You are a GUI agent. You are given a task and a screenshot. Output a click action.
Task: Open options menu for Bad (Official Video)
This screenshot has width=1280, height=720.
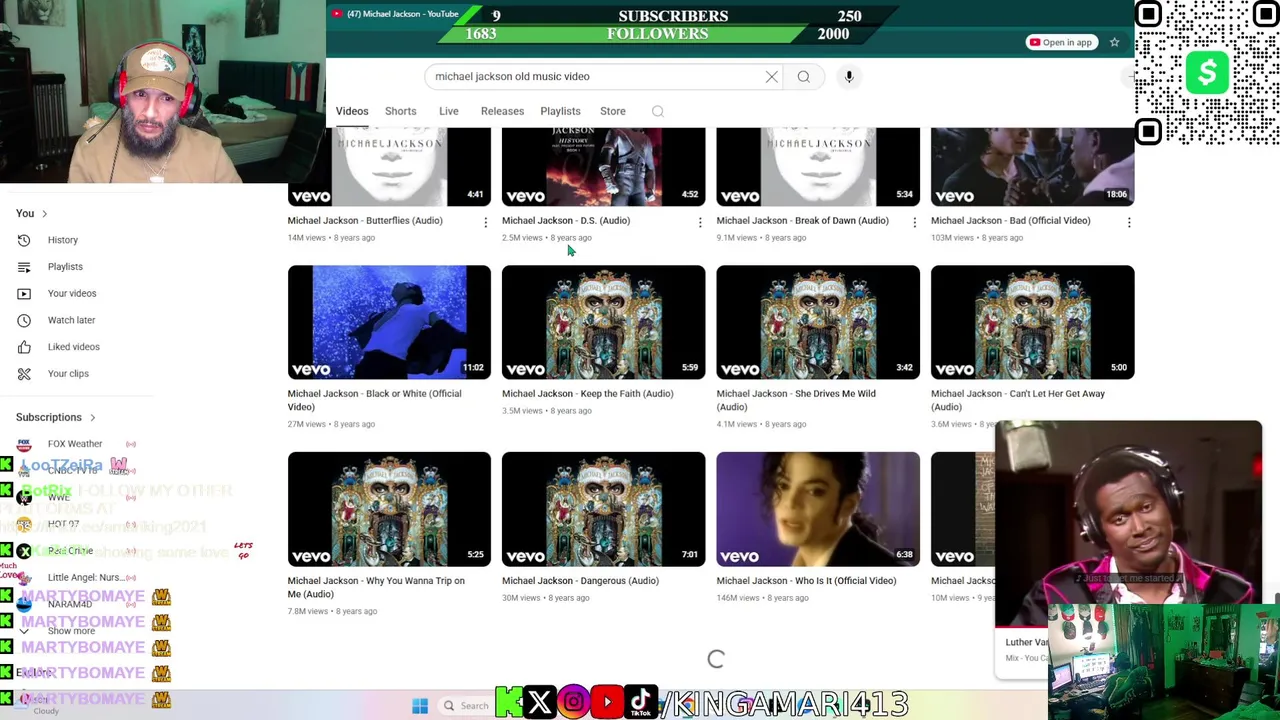[1128, 222]
